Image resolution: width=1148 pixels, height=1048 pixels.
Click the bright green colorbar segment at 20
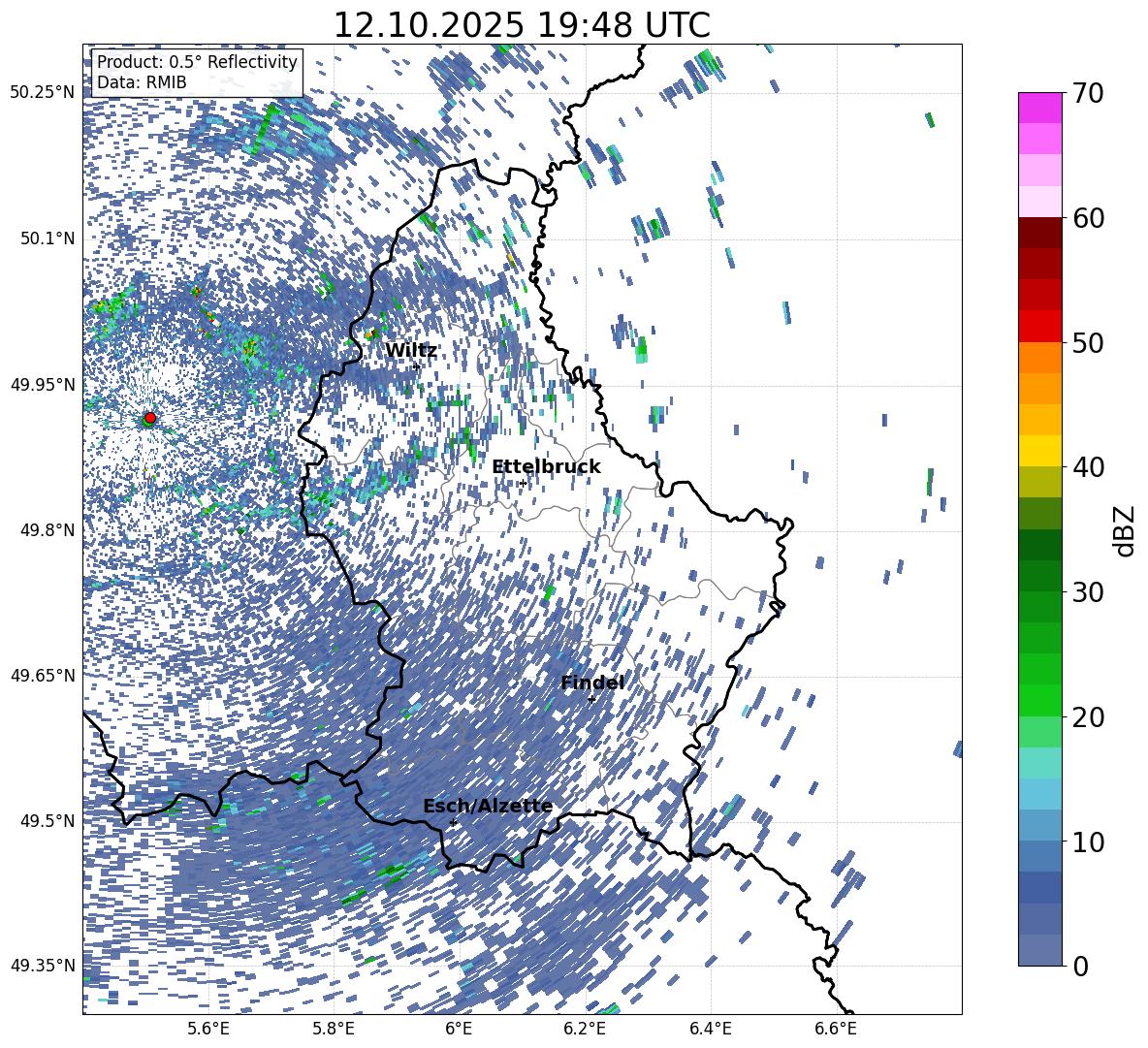tap(1039, 700)
